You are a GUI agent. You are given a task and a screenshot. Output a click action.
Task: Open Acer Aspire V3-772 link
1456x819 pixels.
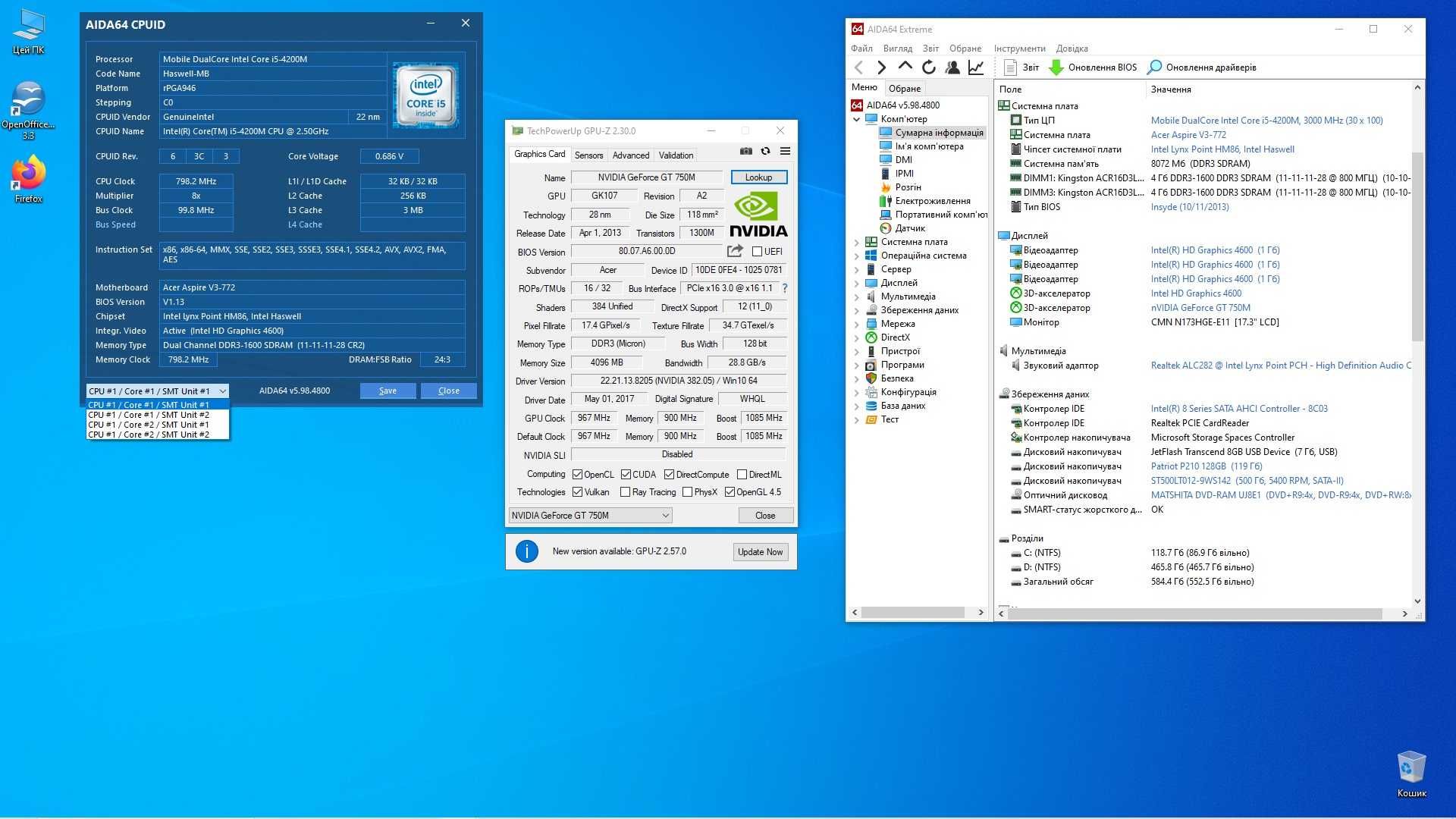point(1188,135)
